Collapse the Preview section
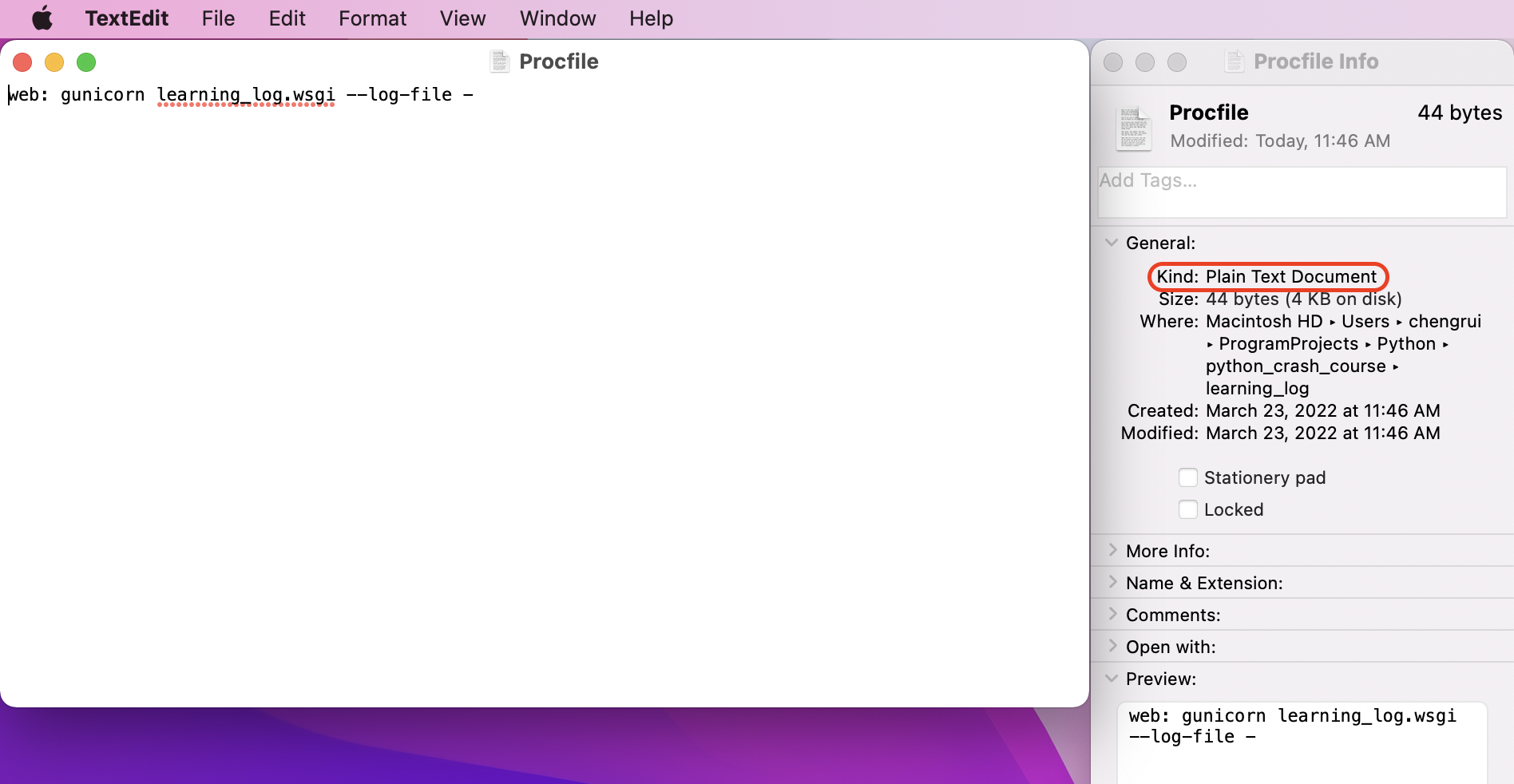 click(x=1112, y=679)
